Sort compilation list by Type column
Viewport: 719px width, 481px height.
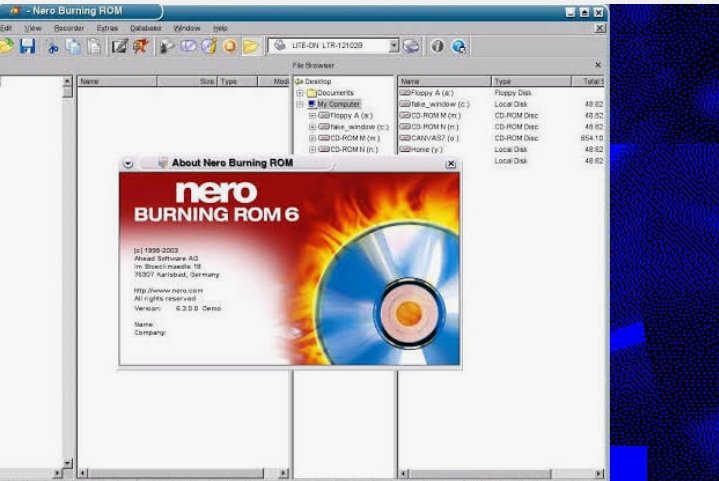pyautogui.click(x=238, y=81)
